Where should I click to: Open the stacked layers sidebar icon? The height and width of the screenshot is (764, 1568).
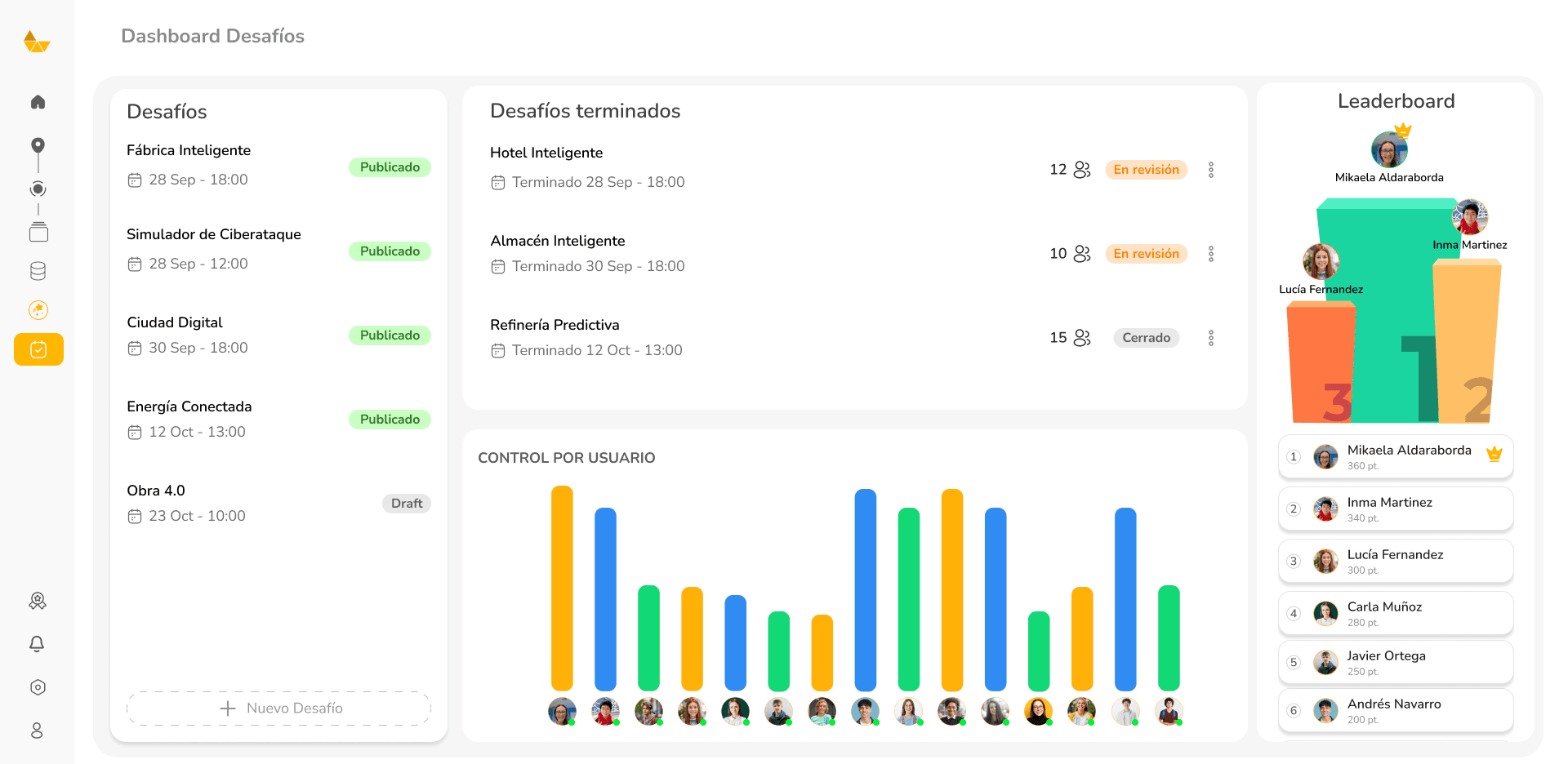38,233
